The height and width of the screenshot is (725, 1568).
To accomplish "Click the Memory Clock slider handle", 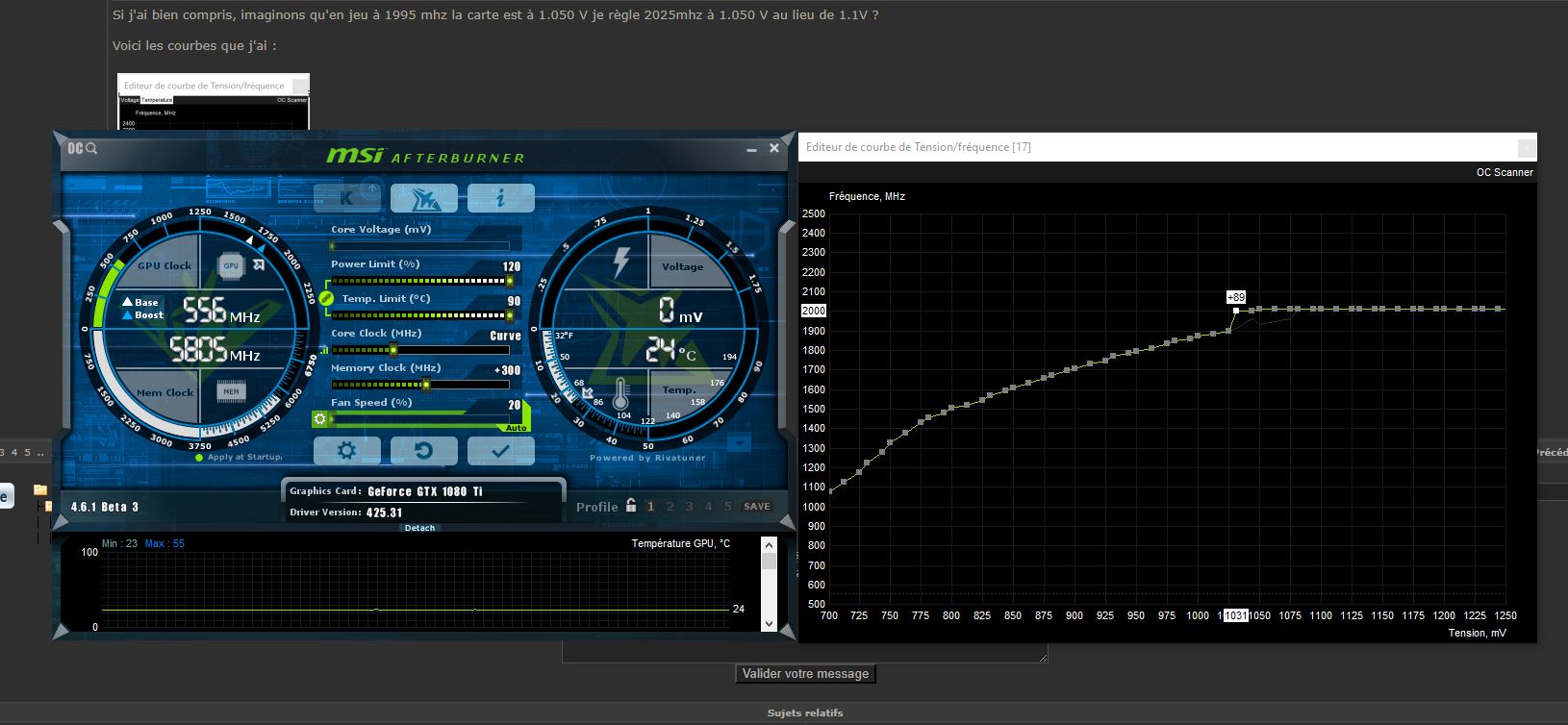I will tap(425, 385).
